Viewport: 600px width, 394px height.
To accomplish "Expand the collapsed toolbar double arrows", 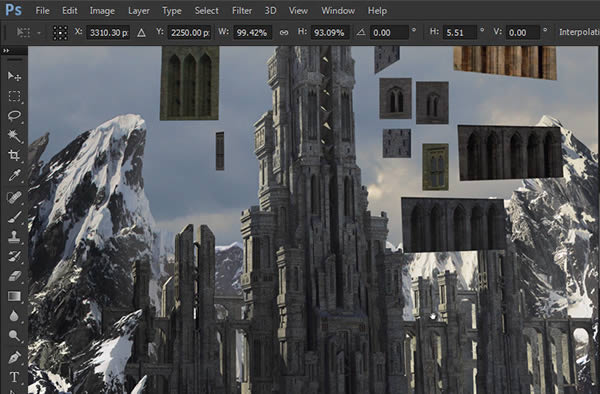I will [6, 50].
